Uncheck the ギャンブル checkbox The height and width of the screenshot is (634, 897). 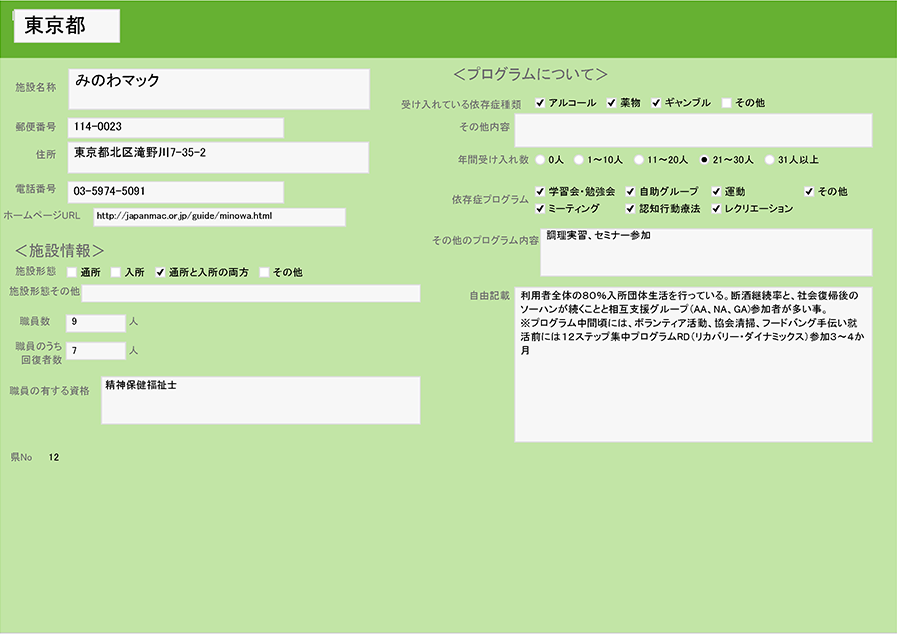[x=656, y=103]
